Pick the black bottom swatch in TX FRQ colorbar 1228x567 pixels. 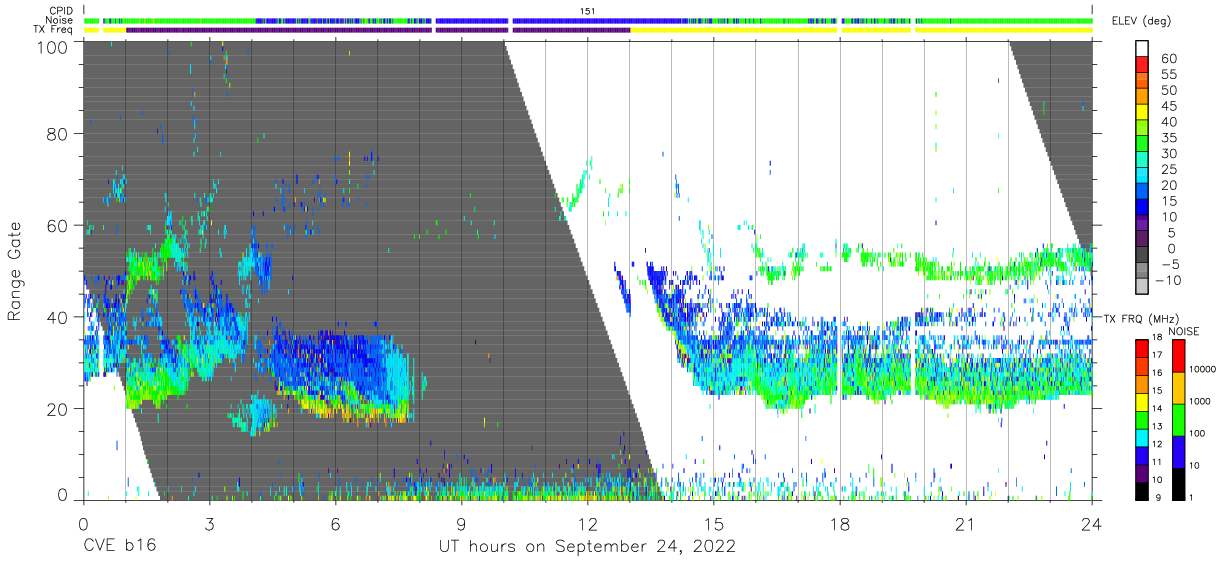click(1142, 489)
